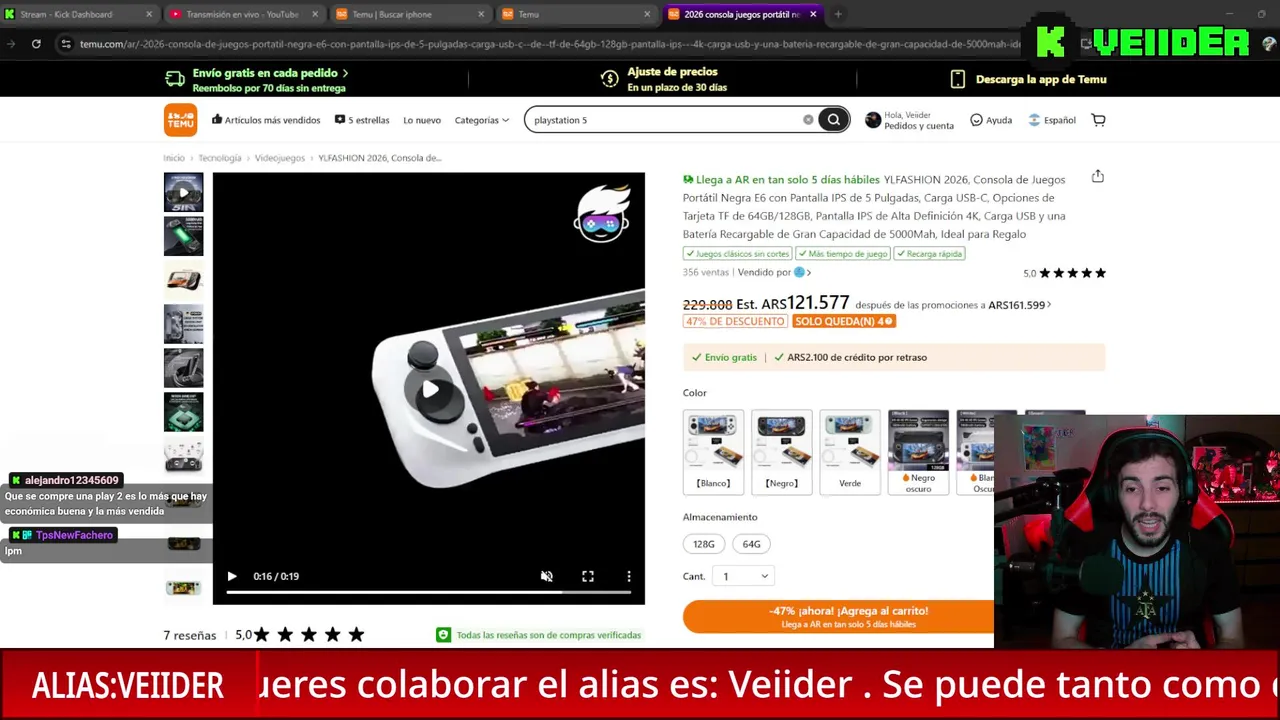Select the first video thumbnail in gallery

pos(183,192)
